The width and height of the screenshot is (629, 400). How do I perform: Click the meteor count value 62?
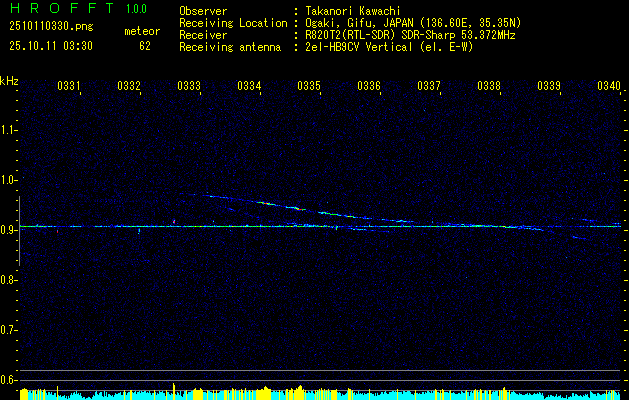[145, 46]
